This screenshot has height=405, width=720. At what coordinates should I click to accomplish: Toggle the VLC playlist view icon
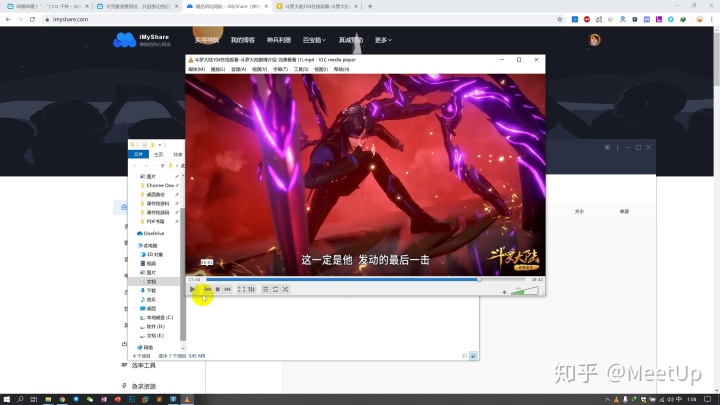pos(265,289)
